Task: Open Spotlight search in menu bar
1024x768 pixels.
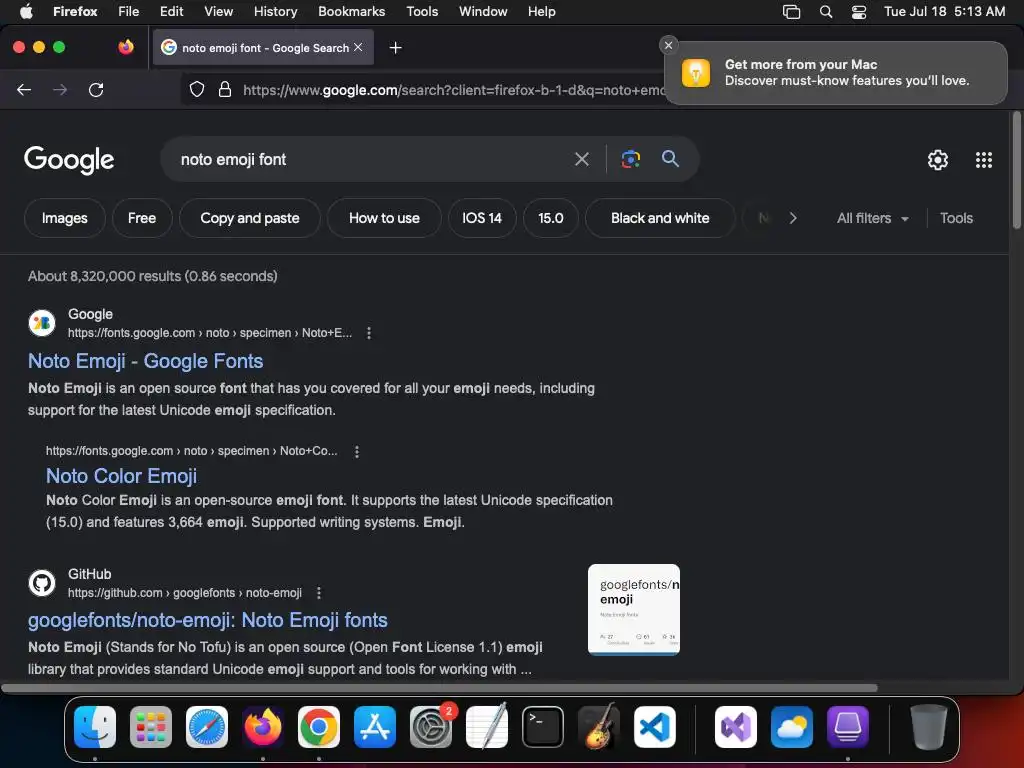Action: pos(826,12)
